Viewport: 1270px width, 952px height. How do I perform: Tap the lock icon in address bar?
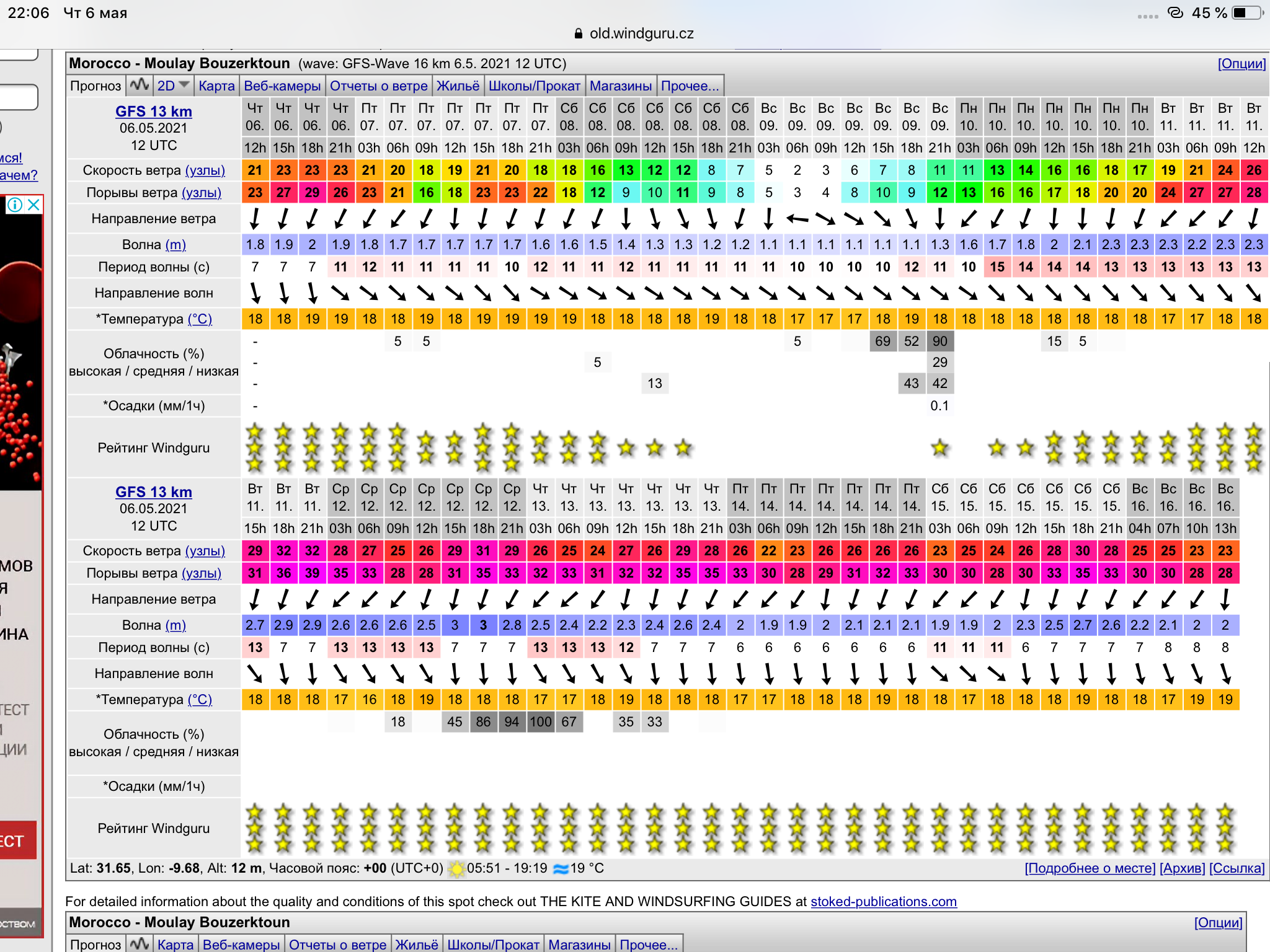click(579, 33)
